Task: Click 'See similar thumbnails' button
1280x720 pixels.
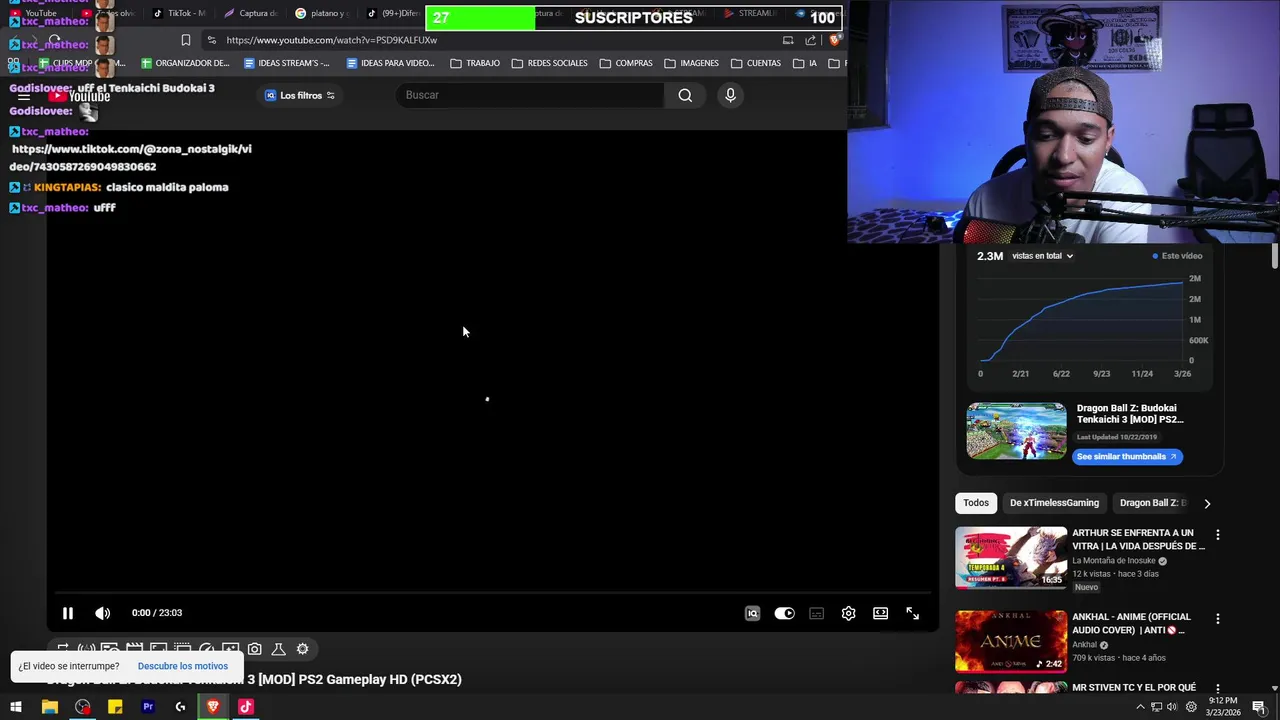Action: 1128,456
